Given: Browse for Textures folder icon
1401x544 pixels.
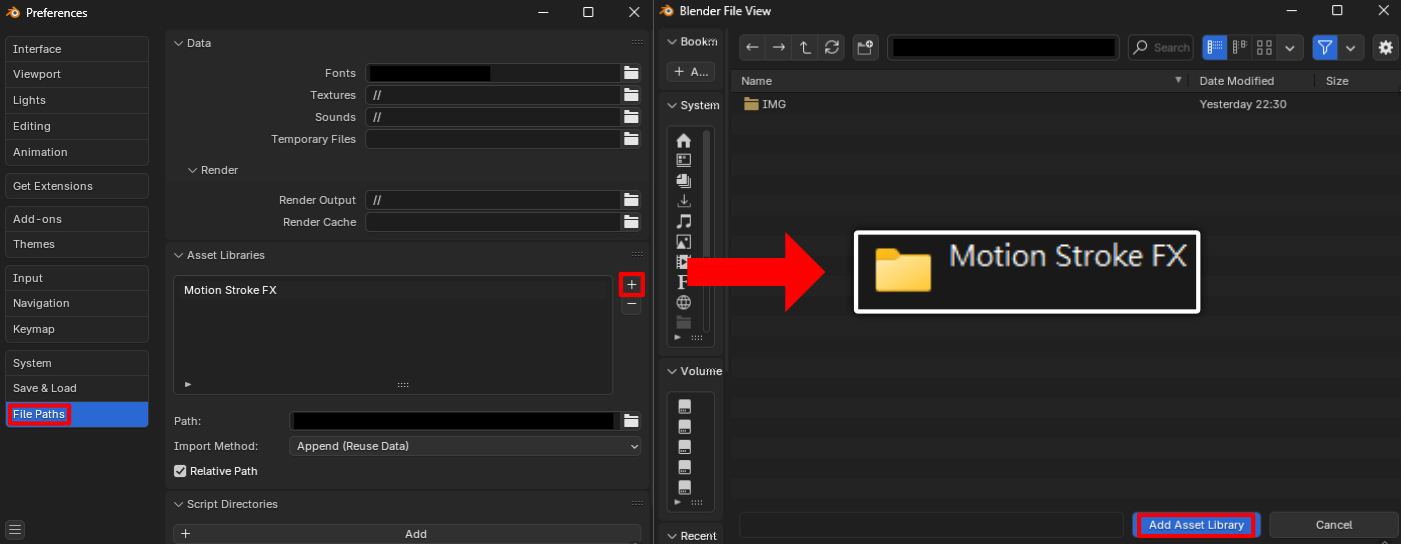Looking at the screenshot, I should click(x=631, y=95).
